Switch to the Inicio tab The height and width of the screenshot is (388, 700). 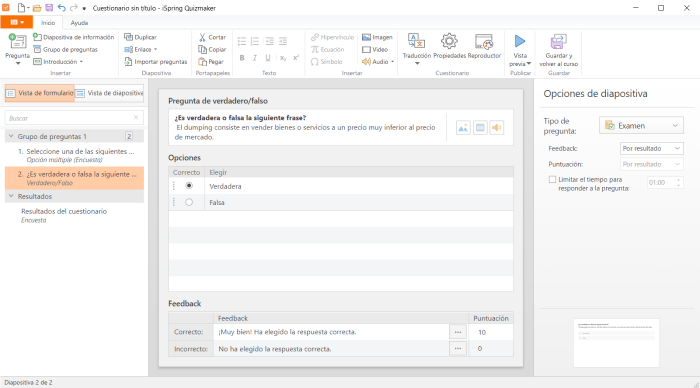coord(48,23)
